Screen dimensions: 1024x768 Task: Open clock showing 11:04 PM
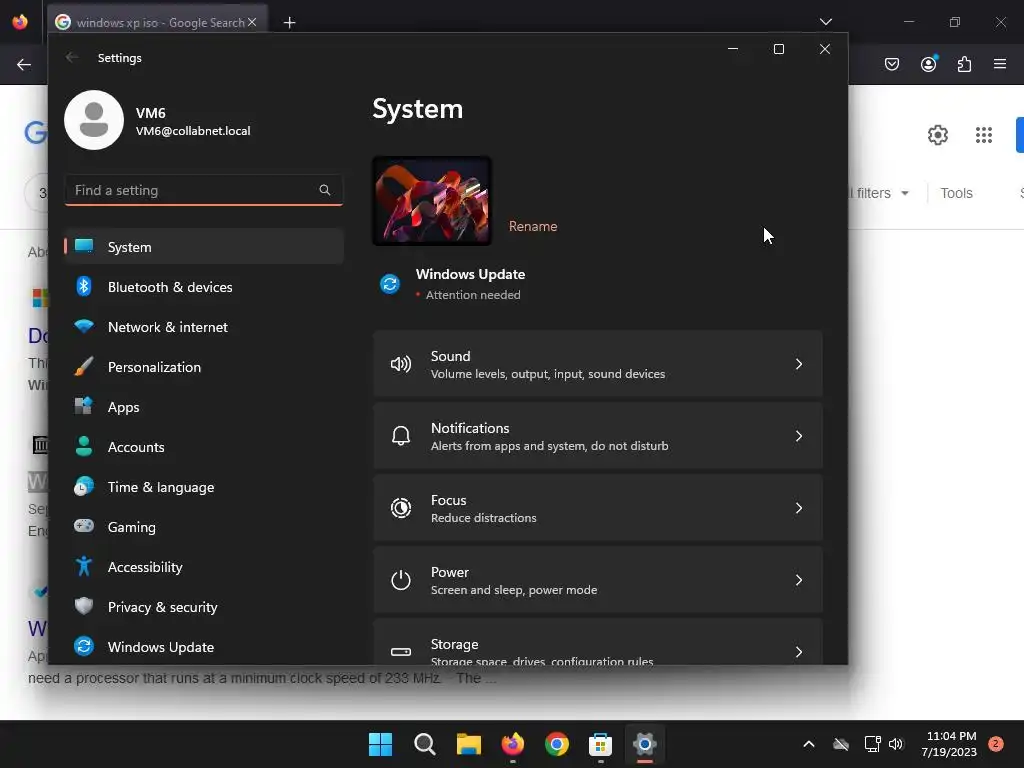pyautogui.click(x=951, y=744)
